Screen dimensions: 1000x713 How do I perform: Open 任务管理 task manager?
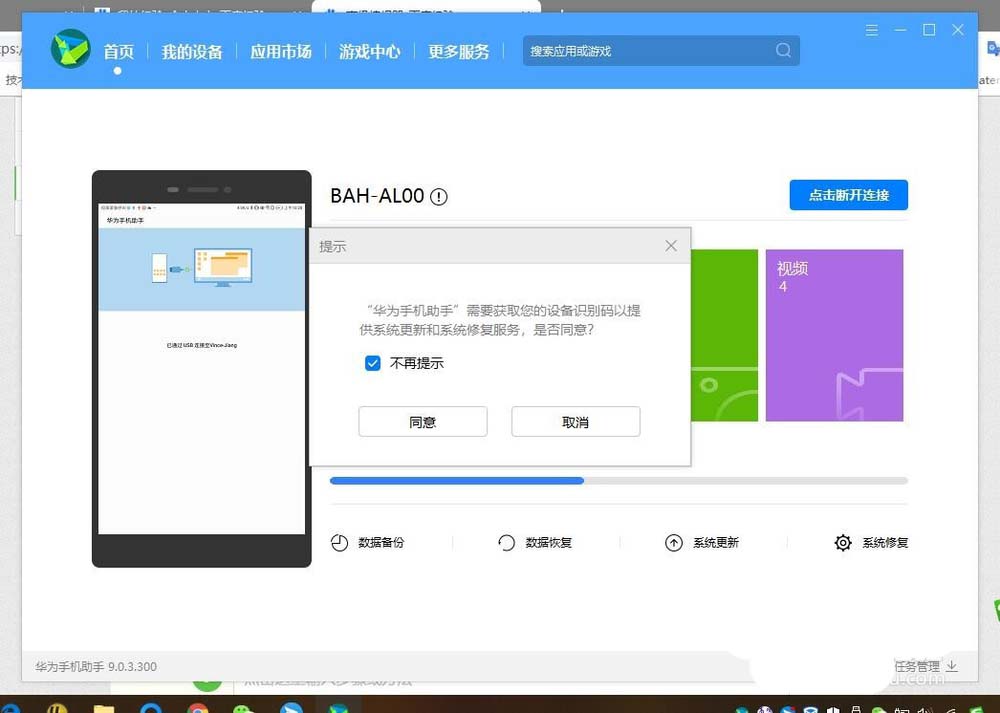click(x=926, y=666)
